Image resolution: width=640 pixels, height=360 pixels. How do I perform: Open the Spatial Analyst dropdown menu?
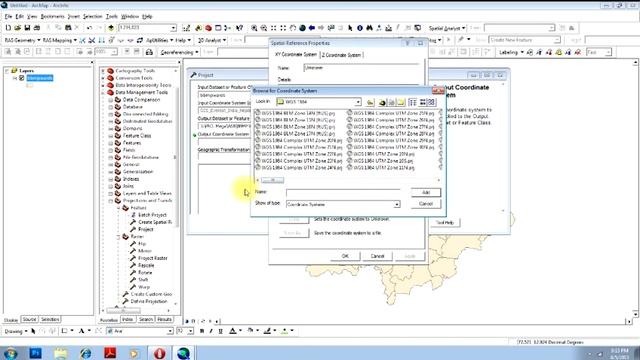coord(447,28)
